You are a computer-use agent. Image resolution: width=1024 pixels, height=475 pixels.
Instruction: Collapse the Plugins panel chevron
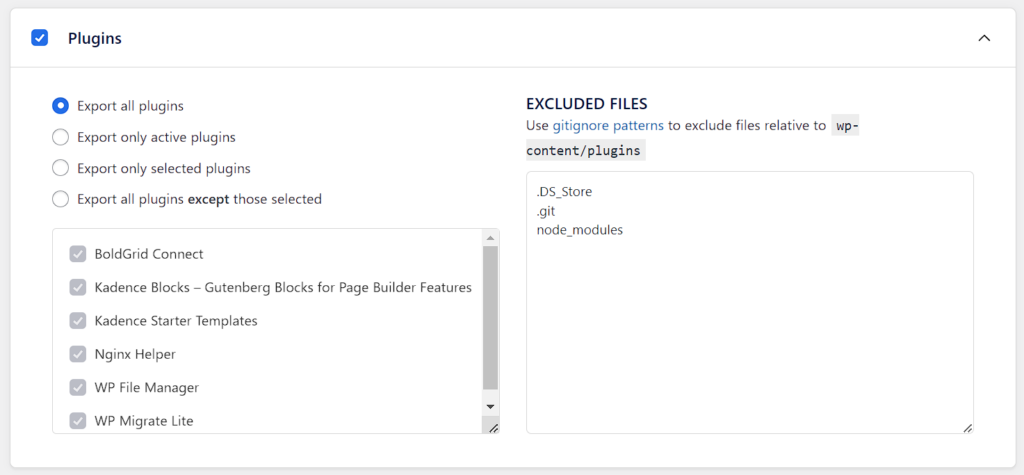click(x=984, y=38)
